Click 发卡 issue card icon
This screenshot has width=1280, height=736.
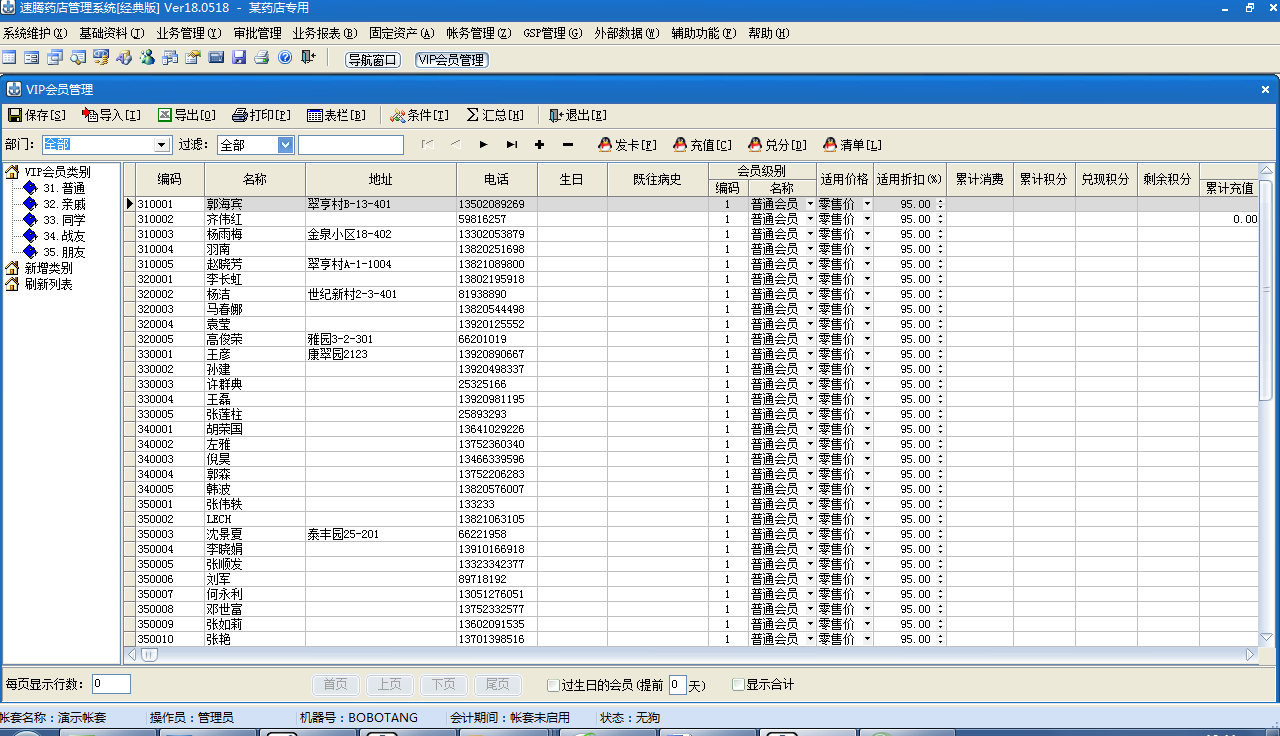pyautogui.click(x=605, y=145)
